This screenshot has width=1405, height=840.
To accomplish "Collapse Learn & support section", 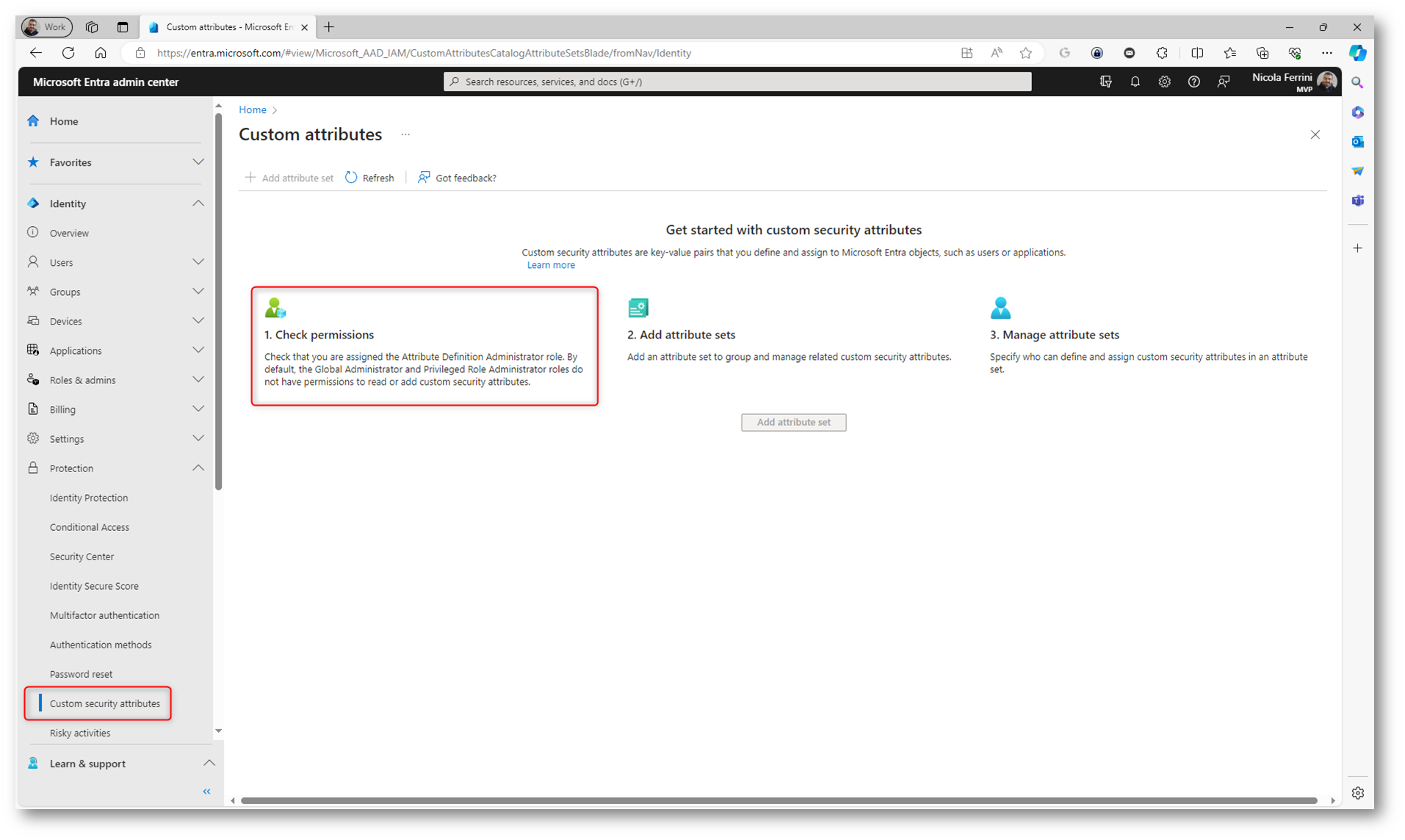I will (209, 763).
